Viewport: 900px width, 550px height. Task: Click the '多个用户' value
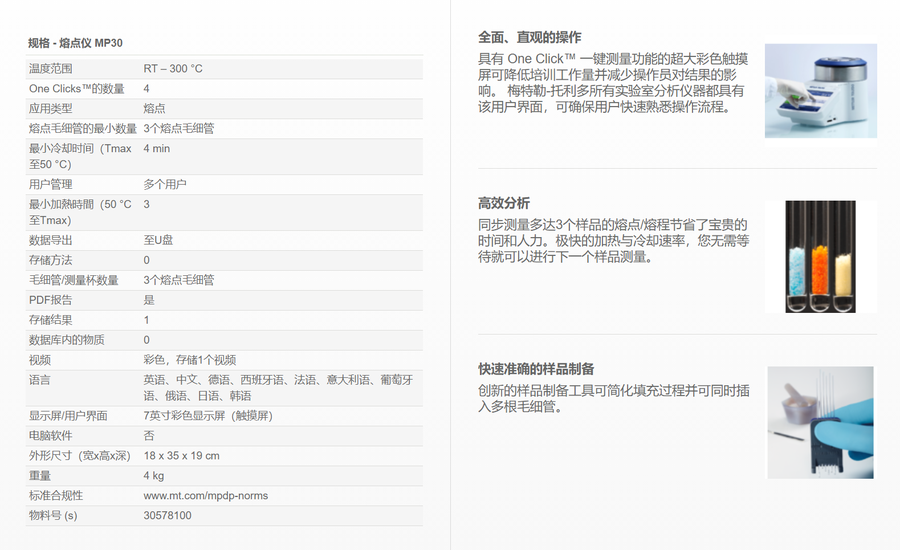pos(165,184)
